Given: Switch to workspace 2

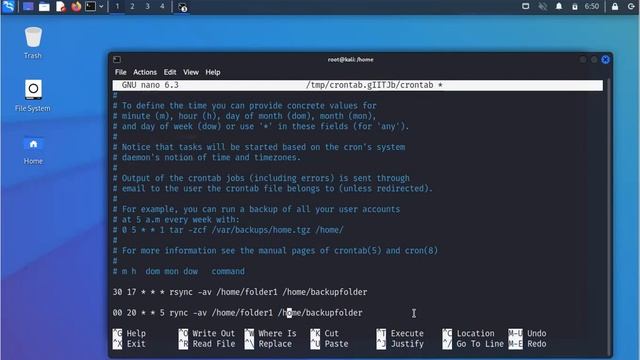Looking at the screenshot, I should [x=132, y=7].
